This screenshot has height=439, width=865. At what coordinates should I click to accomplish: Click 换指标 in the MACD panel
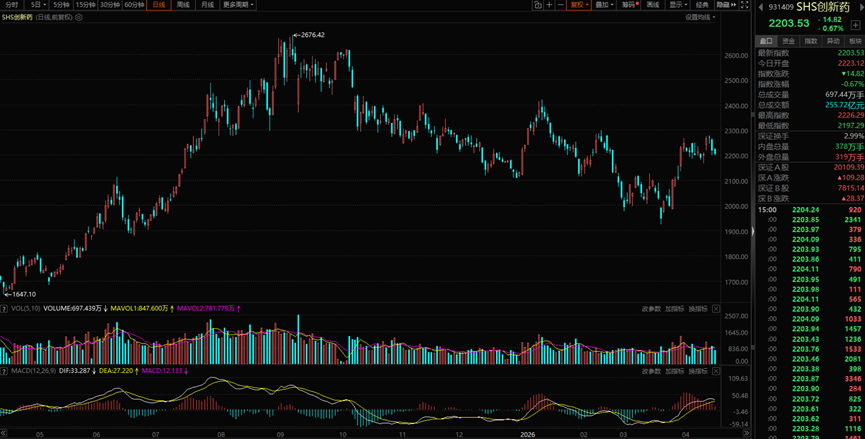click(698, 372)
